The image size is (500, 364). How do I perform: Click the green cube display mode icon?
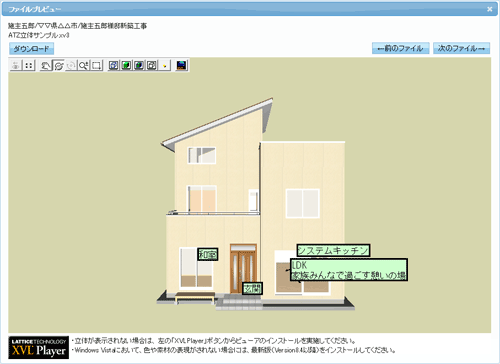point(126,65)
